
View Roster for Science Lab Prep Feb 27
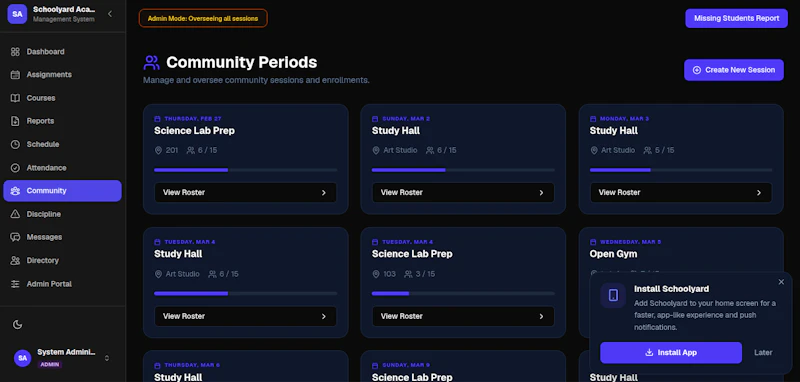(x=245, y=193)
